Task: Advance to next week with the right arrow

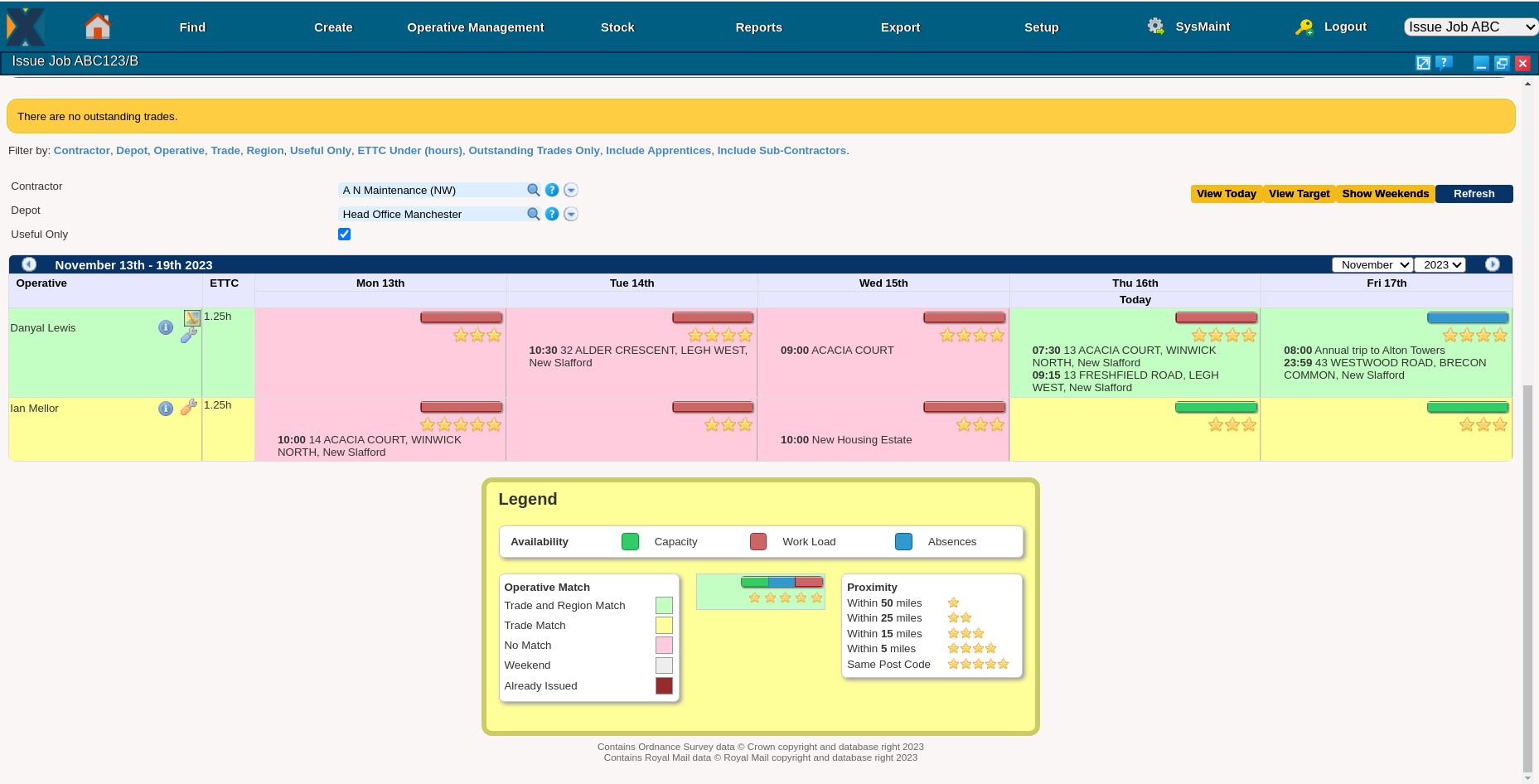Action: pyautogui.click(x=1492, y=264)
